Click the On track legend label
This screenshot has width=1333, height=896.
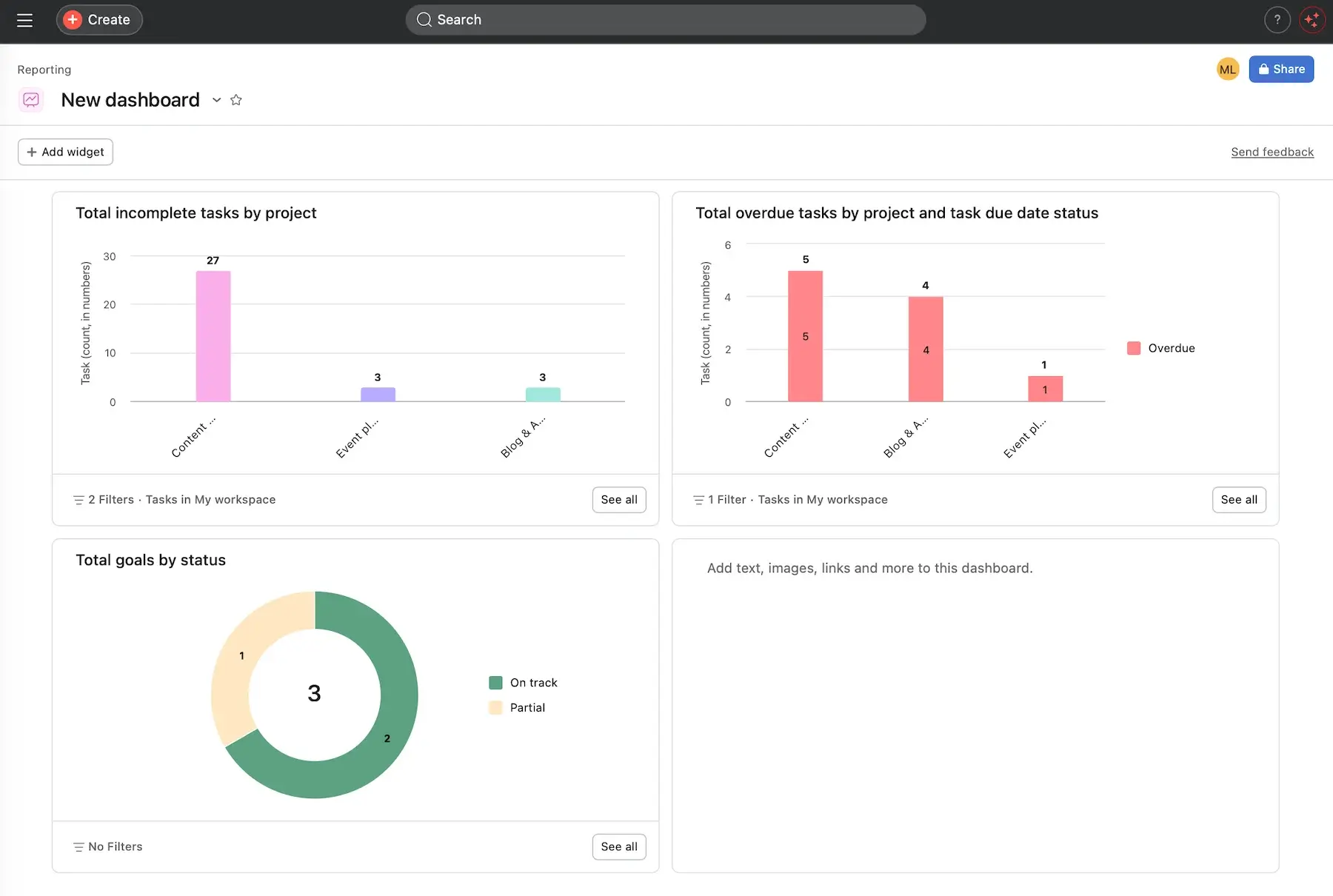(534, 683)
